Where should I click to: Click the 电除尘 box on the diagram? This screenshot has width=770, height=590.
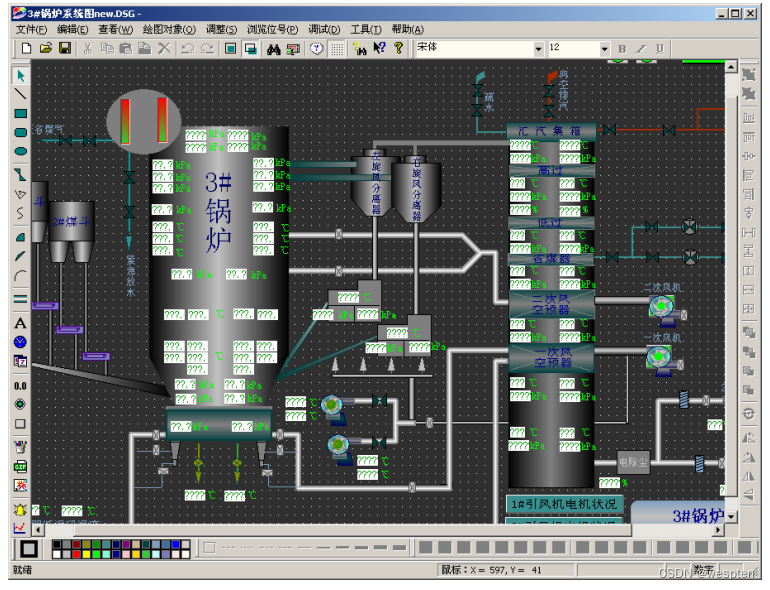[x=633, y=462]
